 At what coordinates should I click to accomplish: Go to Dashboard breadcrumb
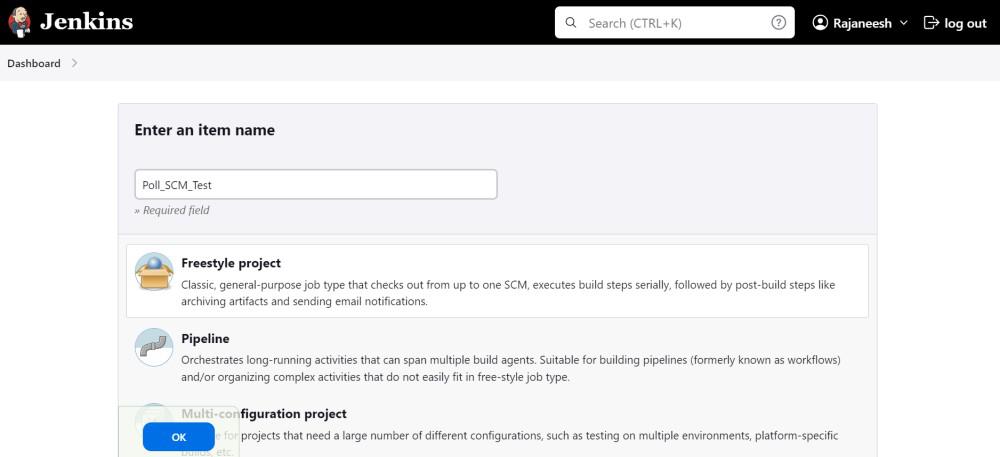(34, 63)
